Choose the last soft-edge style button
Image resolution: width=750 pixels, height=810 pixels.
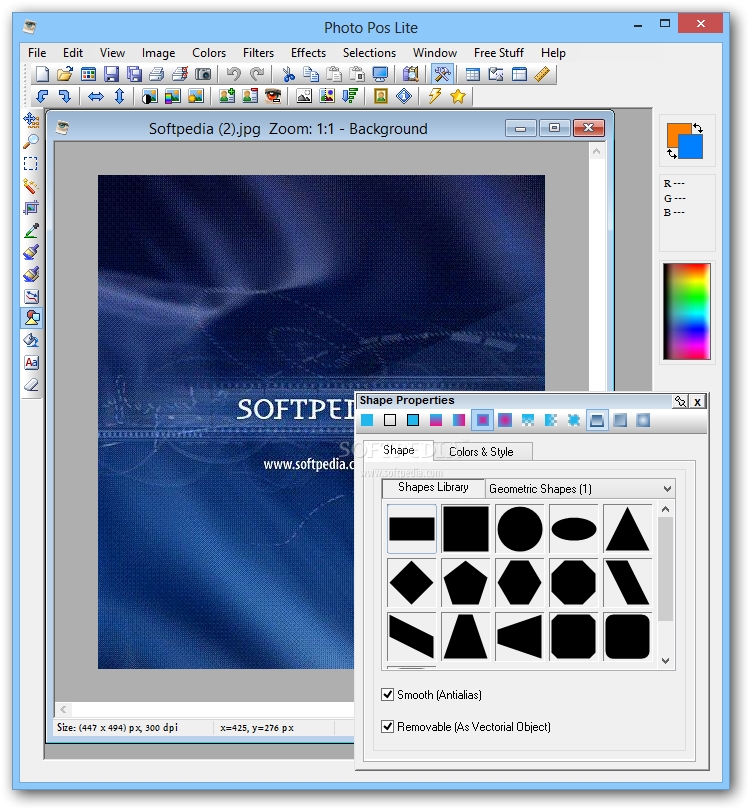click(x=643, y=420)
